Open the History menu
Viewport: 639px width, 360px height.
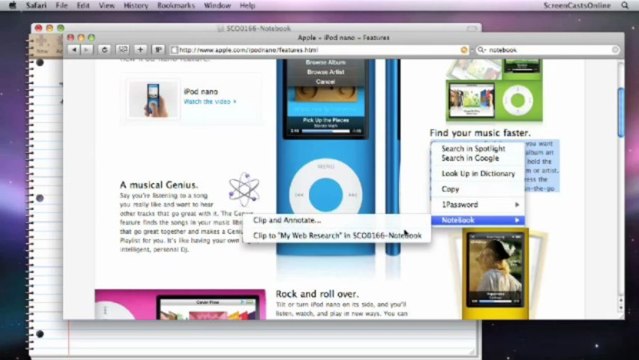coord(136,5)
